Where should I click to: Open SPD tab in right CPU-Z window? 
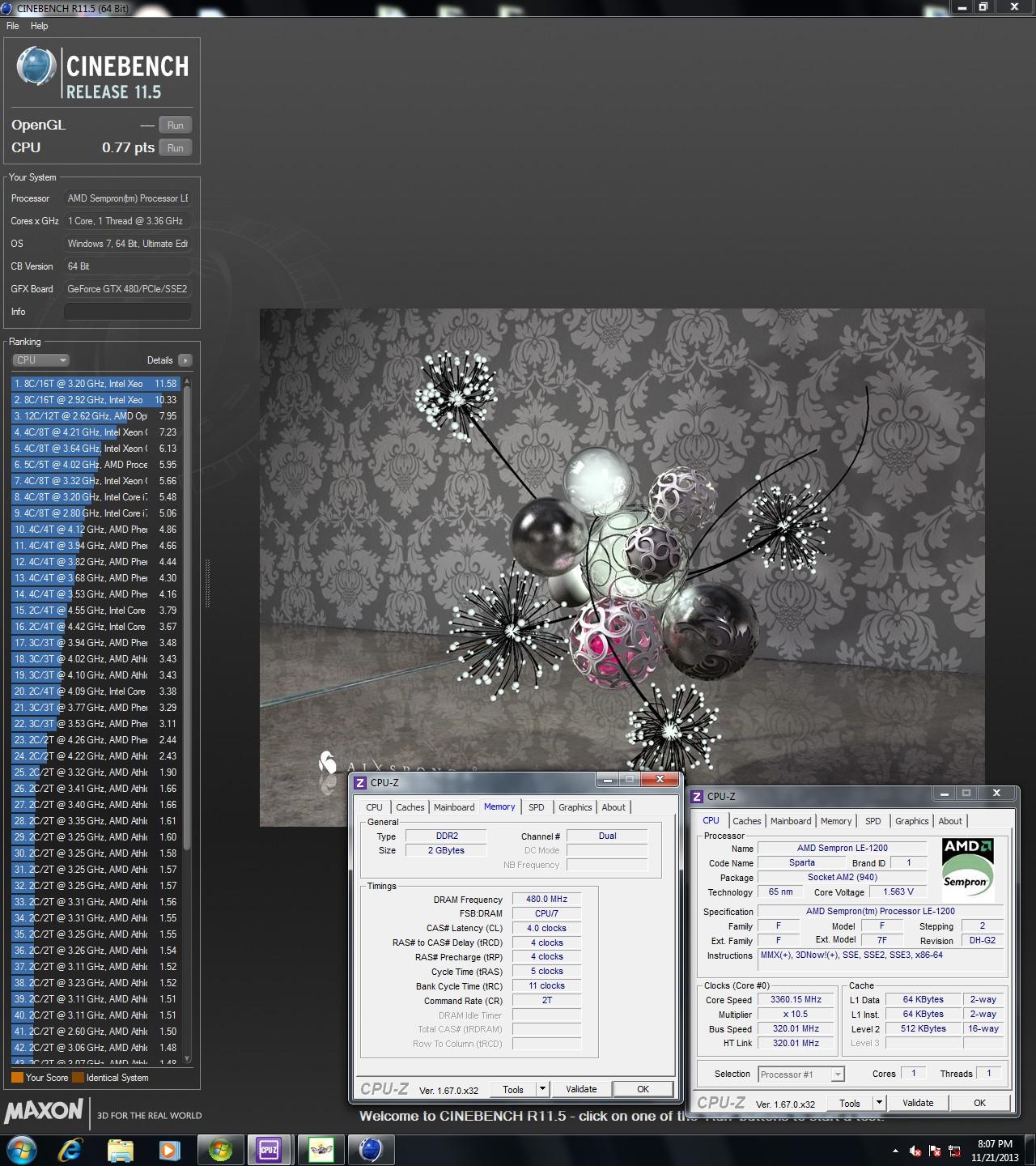(x=873, y=821)
